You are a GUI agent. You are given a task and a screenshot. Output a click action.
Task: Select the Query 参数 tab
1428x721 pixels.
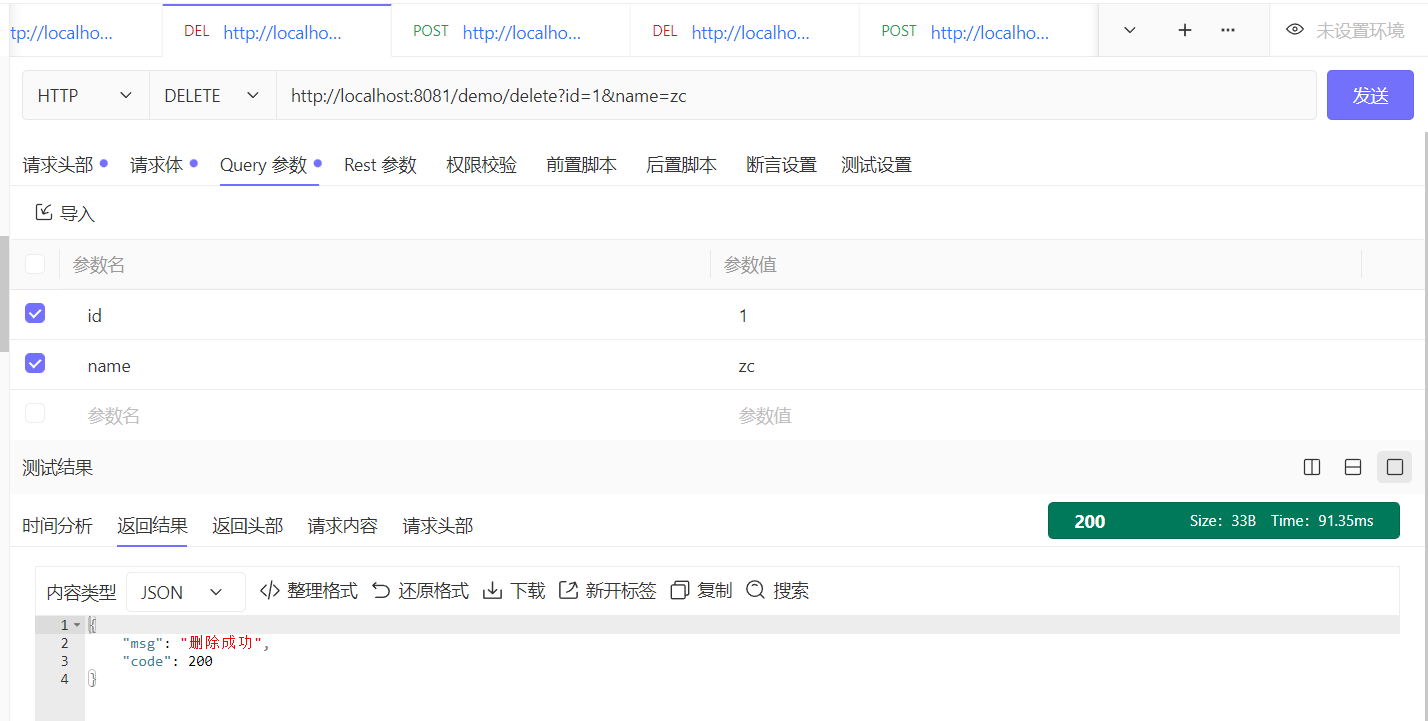[x=263, y=165]
